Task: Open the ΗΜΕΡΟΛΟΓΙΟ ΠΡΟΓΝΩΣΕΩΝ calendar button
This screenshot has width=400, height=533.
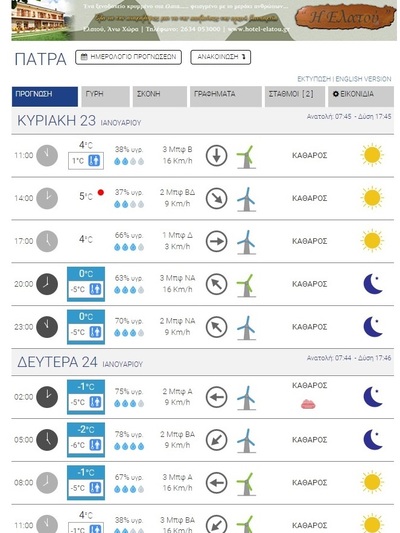Action: pyautogui.click(x=128, y=57)
